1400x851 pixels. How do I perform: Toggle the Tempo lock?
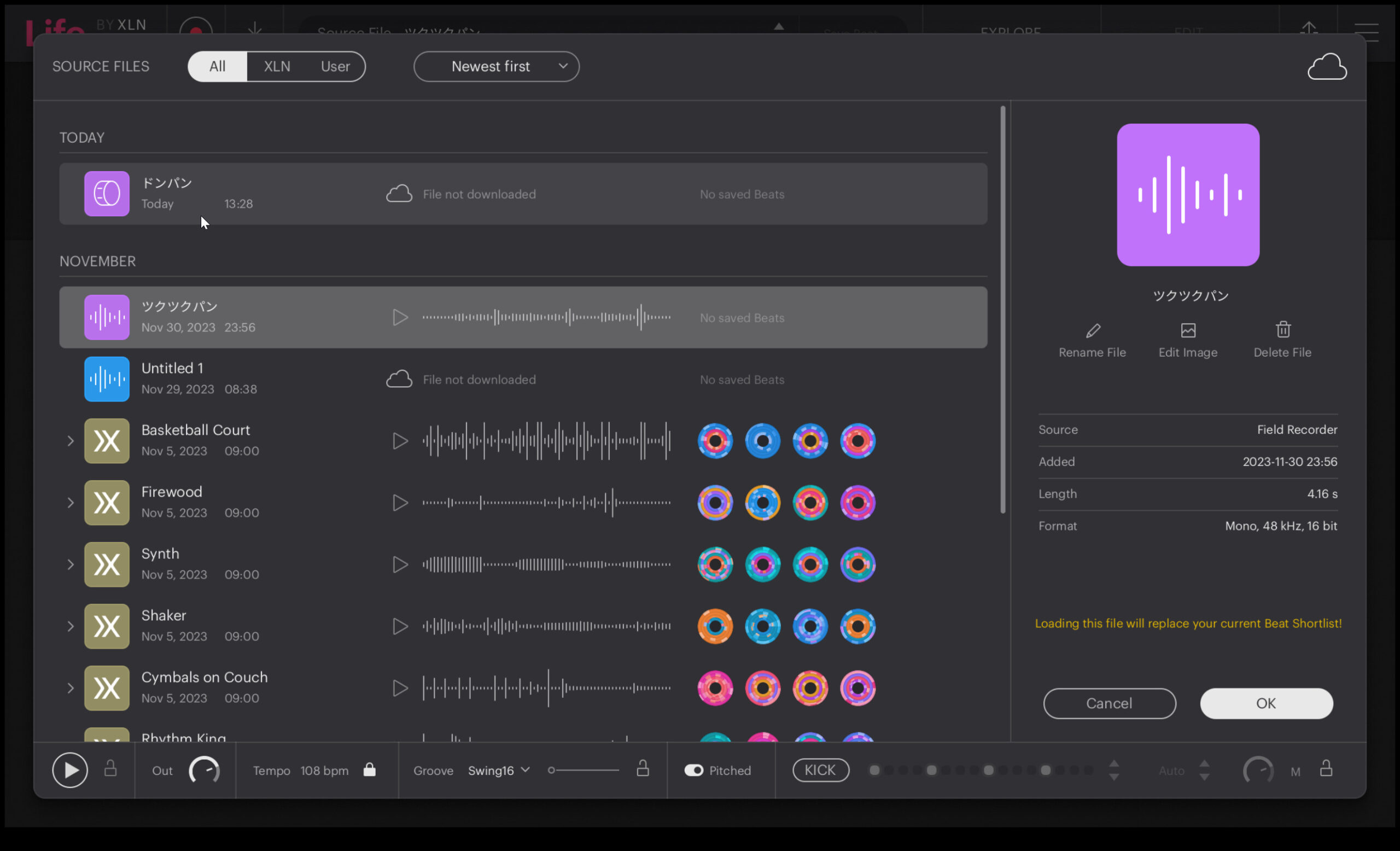tap(369, 769)
